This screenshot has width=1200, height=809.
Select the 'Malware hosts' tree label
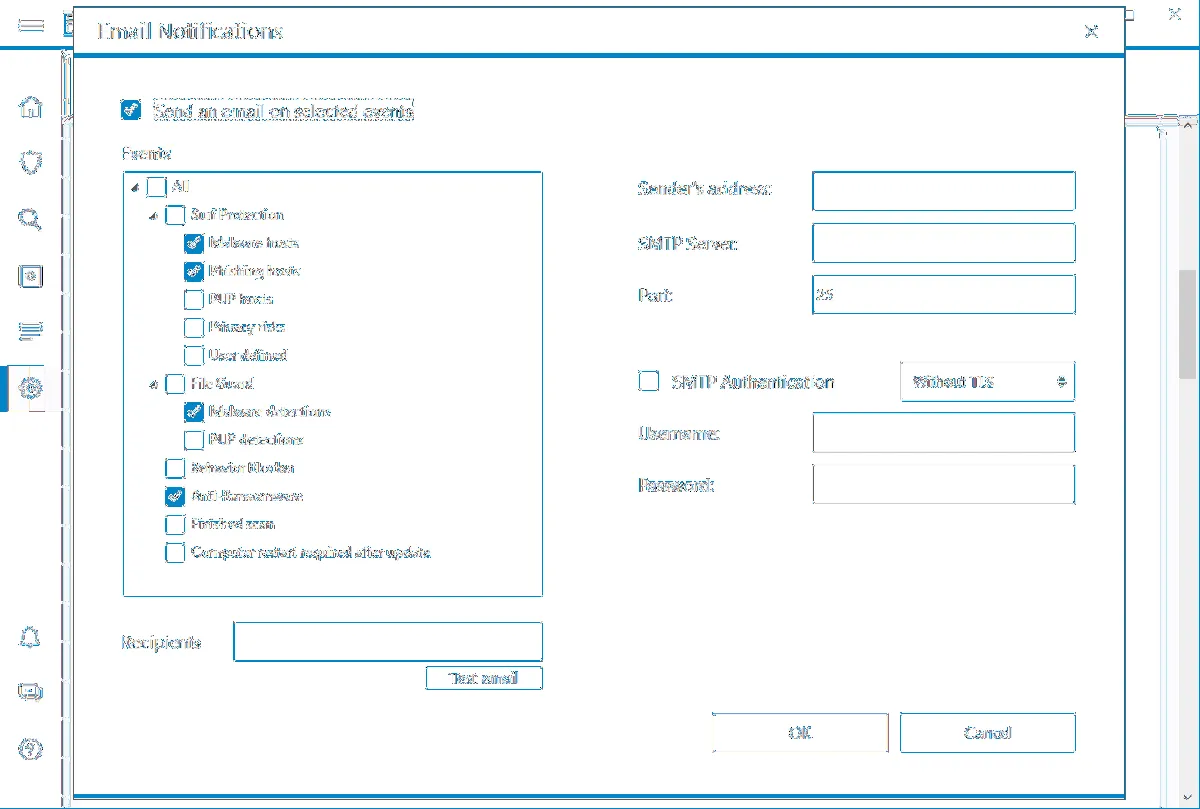tap(254, 243)
